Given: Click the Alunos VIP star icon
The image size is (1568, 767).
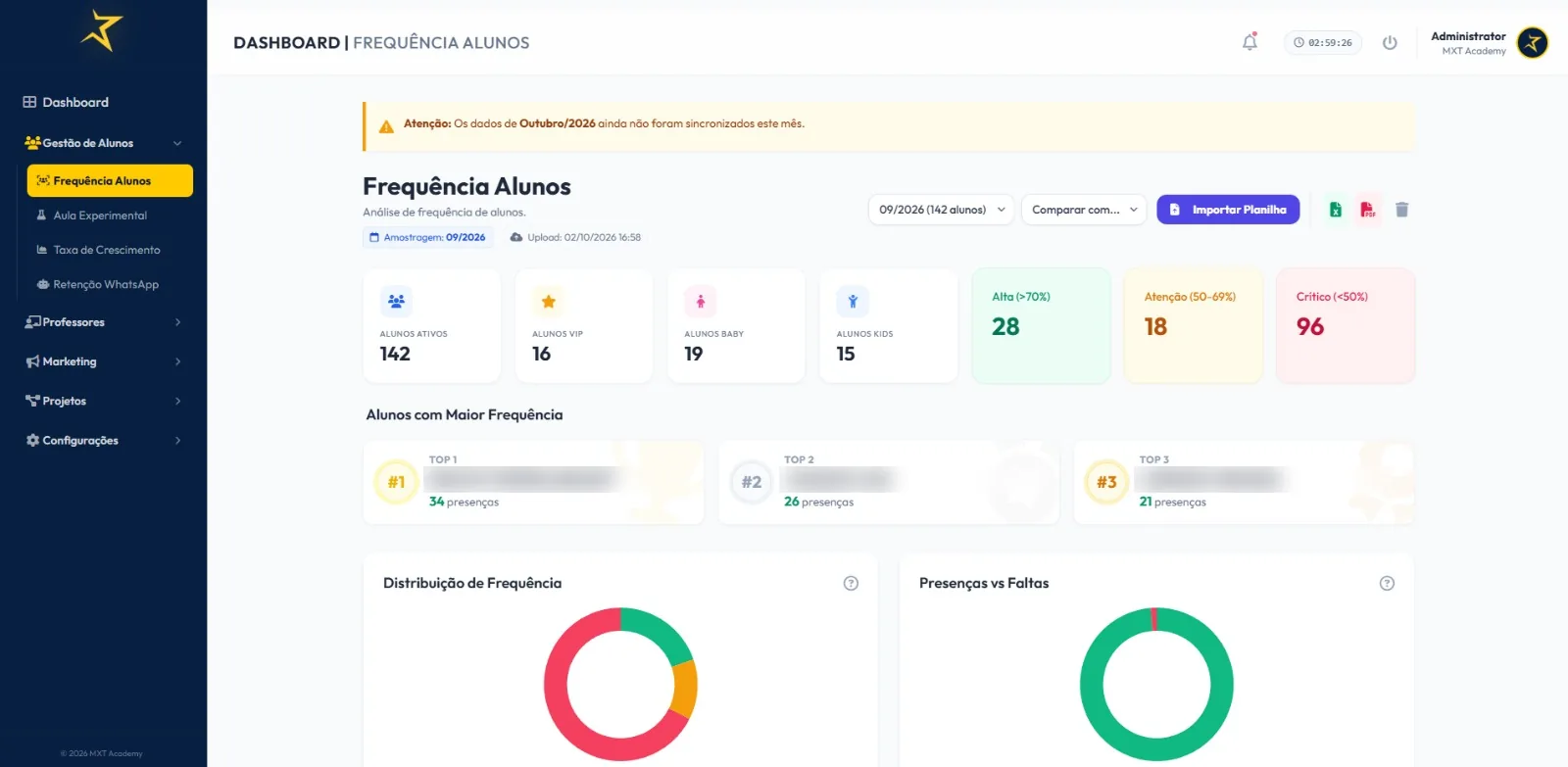Looking at the screenshot, I should pyautogui.click(x=549, y=302).
